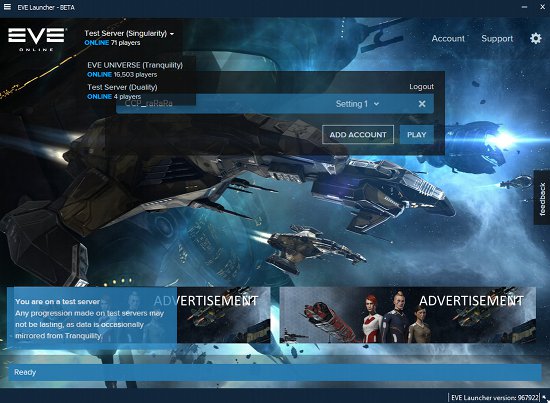Open the Setting 1 profile dropdown

click(357, 104)
